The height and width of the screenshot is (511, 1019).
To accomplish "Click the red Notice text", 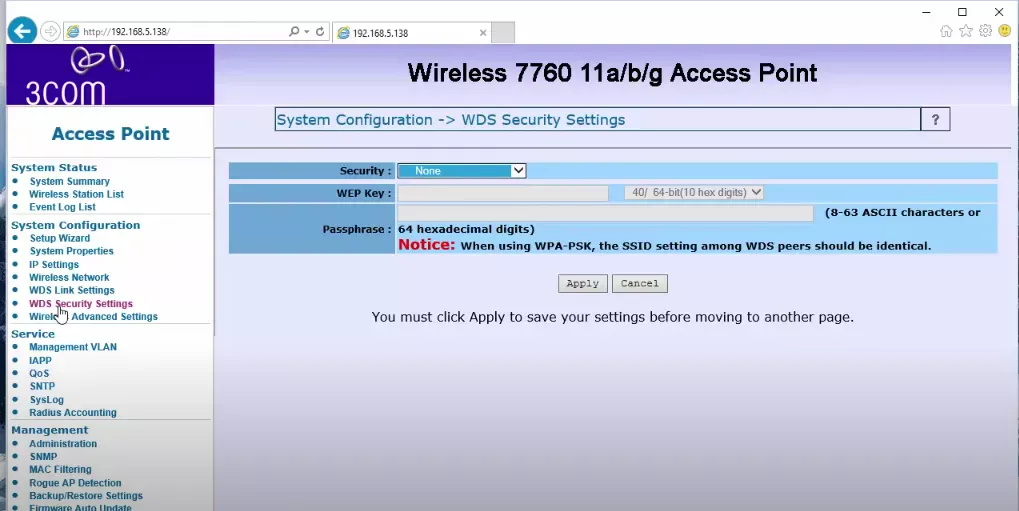I will point(426,245).
